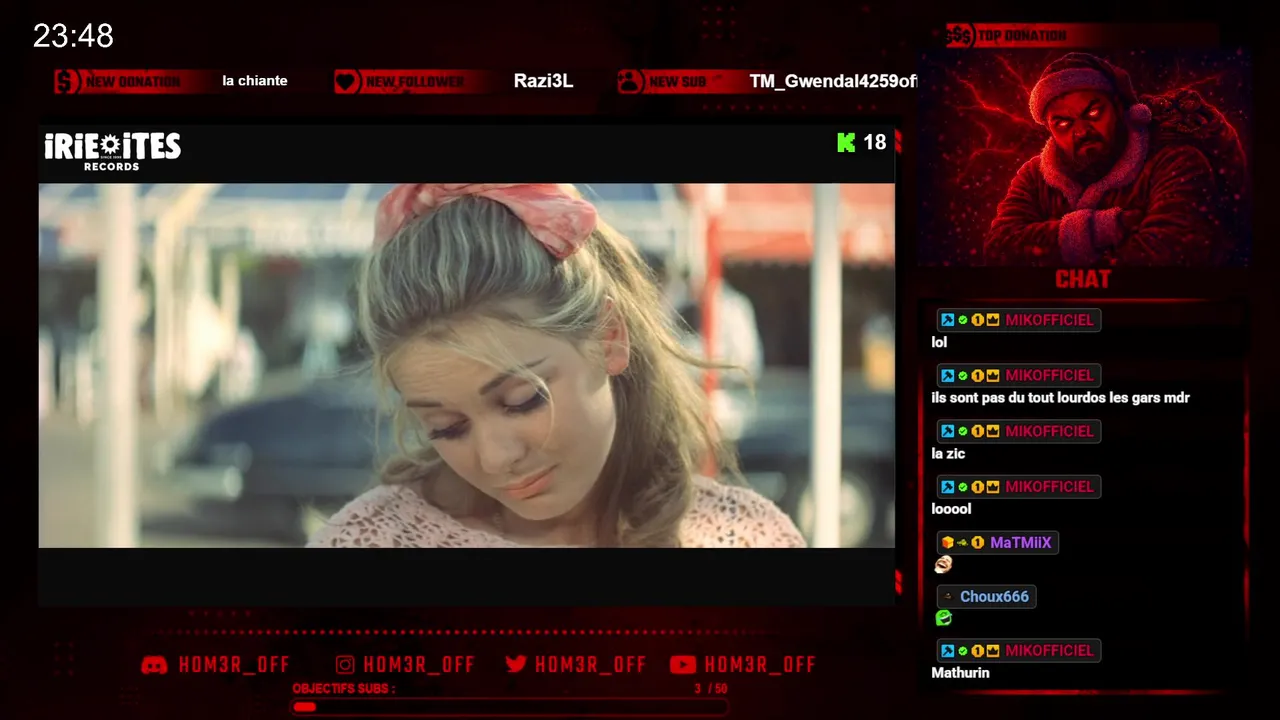Click the chat message 'Mathurin'

960,673
